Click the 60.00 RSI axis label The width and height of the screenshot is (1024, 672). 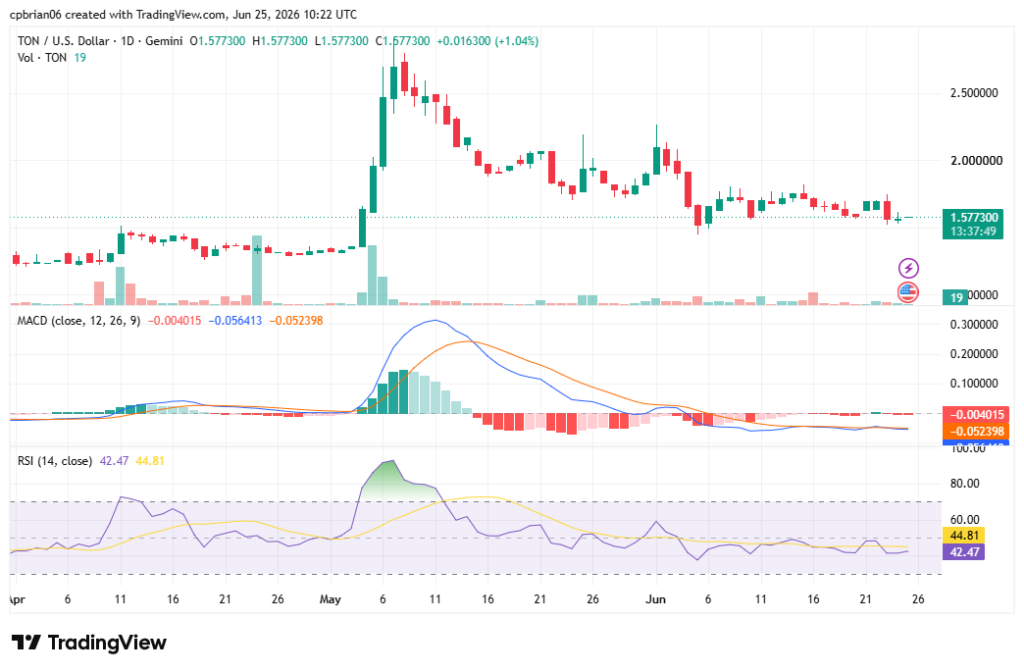pos(965,520)
